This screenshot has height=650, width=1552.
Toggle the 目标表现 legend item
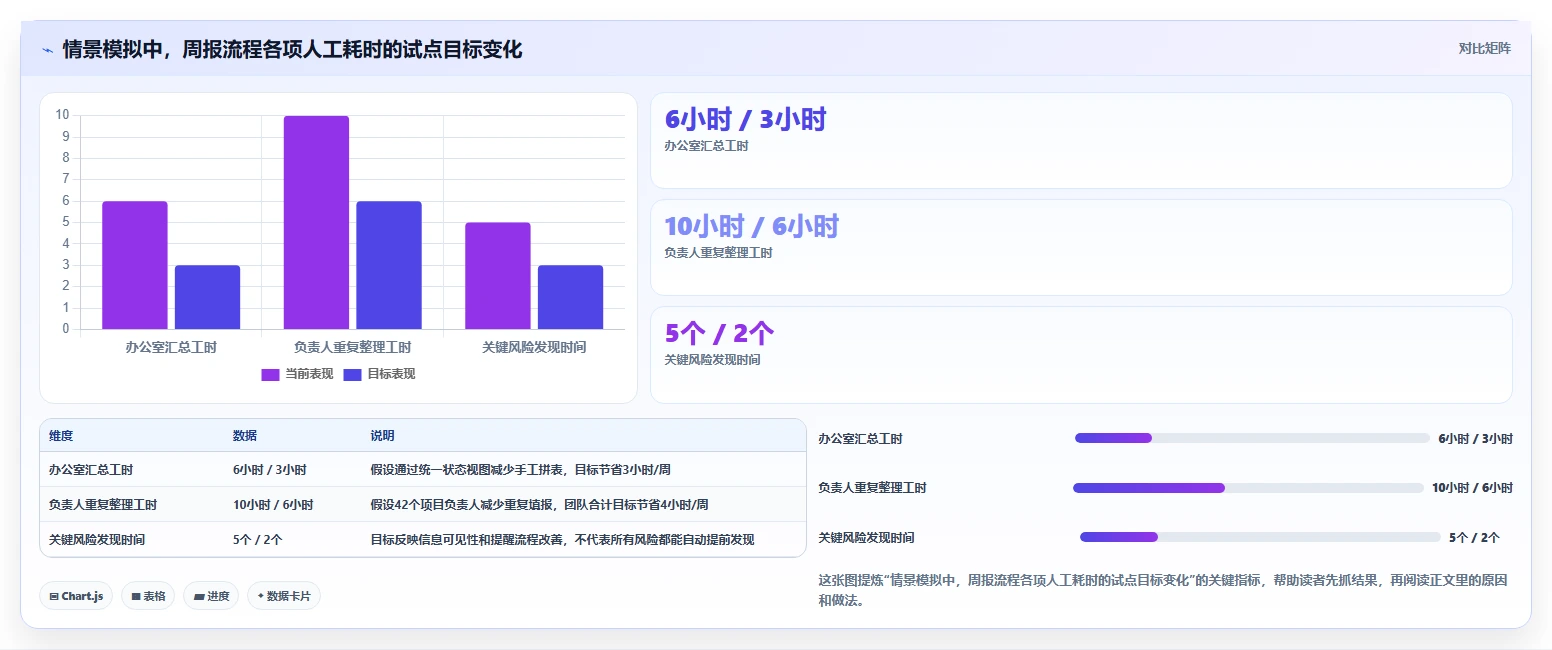click(x=379, y=374)
